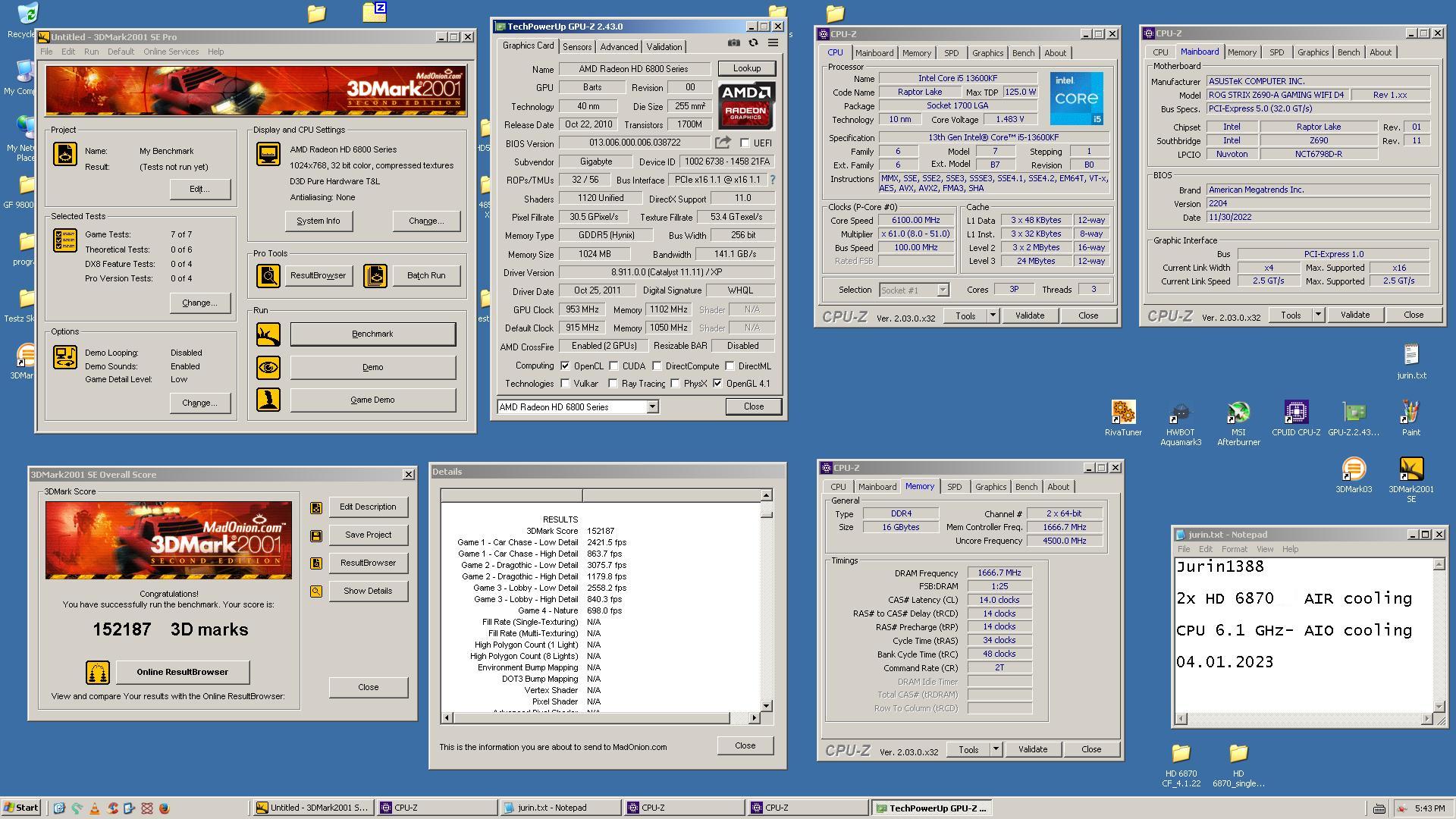1456x819 pixels.
Task: Click Bus Interface question mark icon
Action: [773, 180]
